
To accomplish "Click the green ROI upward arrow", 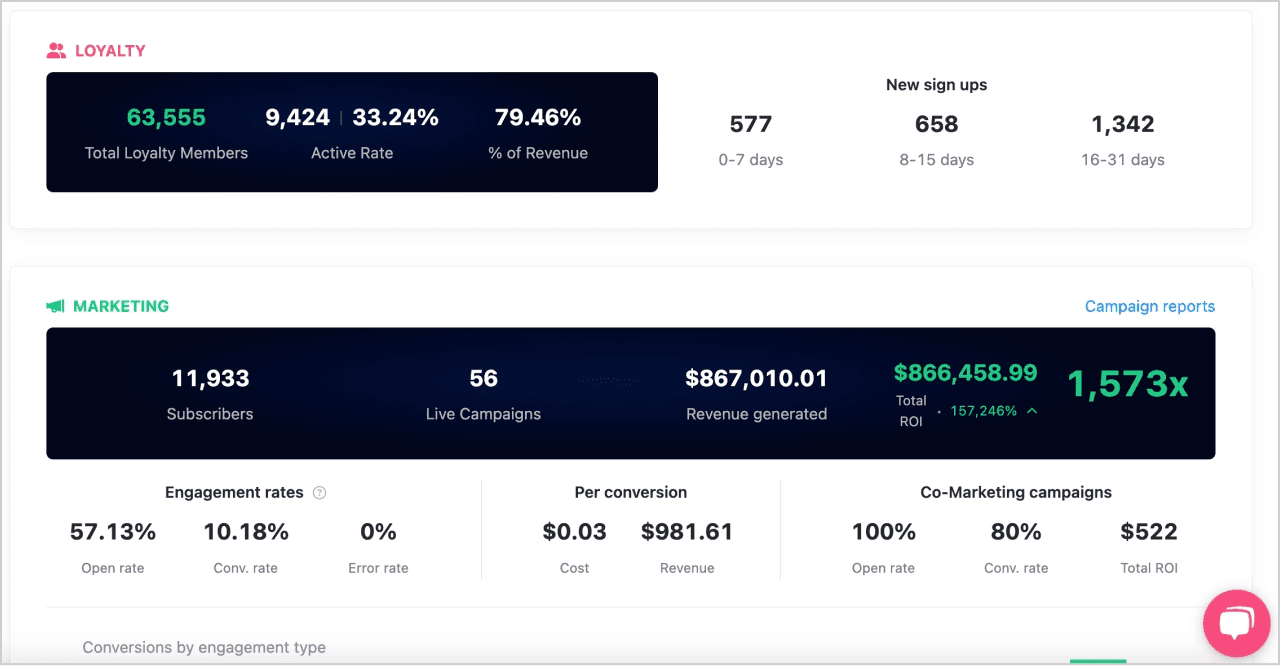I will click(1031, 410).
